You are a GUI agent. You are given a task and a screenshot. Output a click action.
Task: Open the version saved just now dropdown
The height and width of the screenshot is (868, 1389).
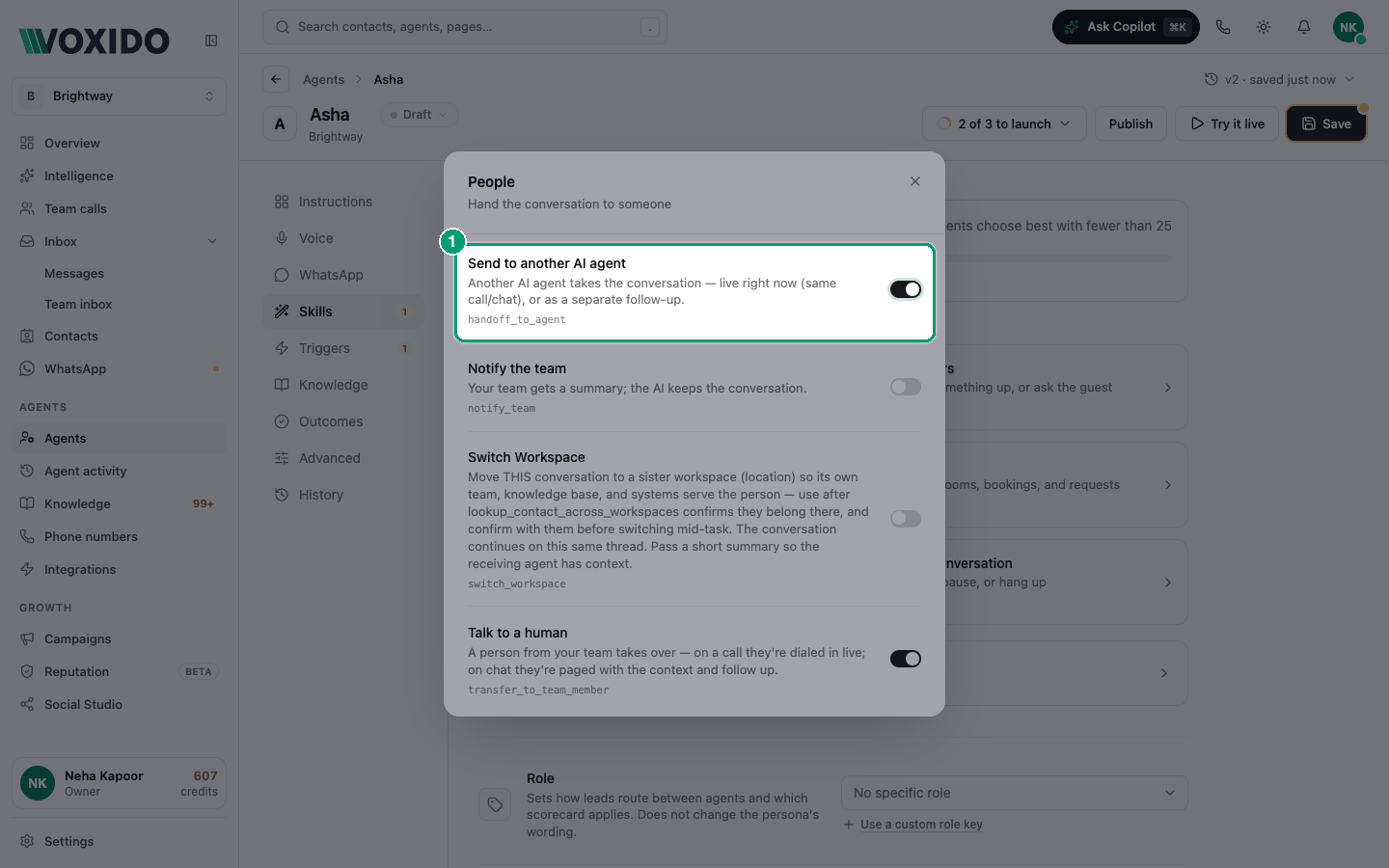tap(1280, 79)
